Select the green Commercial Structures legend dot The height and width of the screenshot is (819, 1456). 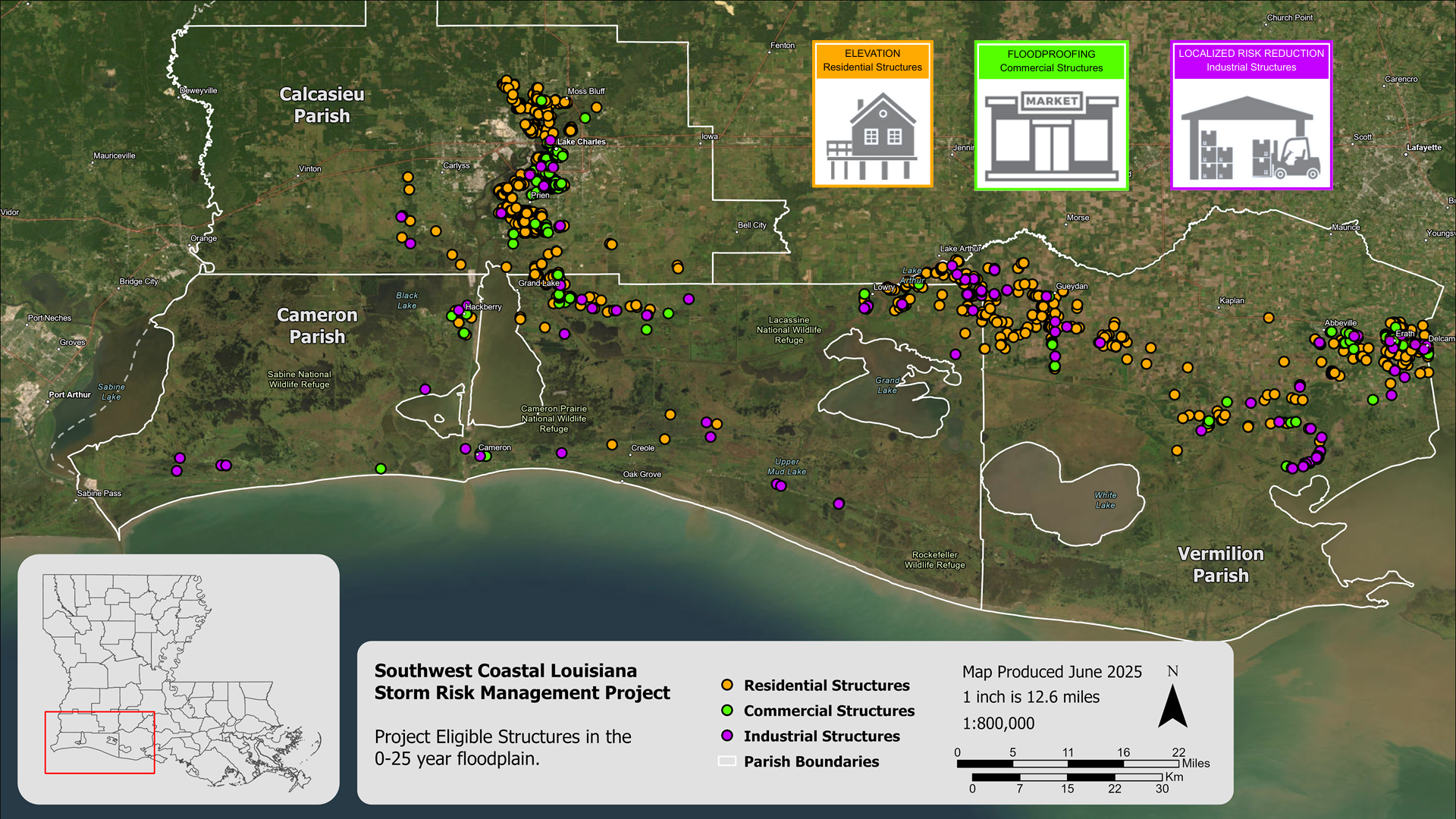727,711
